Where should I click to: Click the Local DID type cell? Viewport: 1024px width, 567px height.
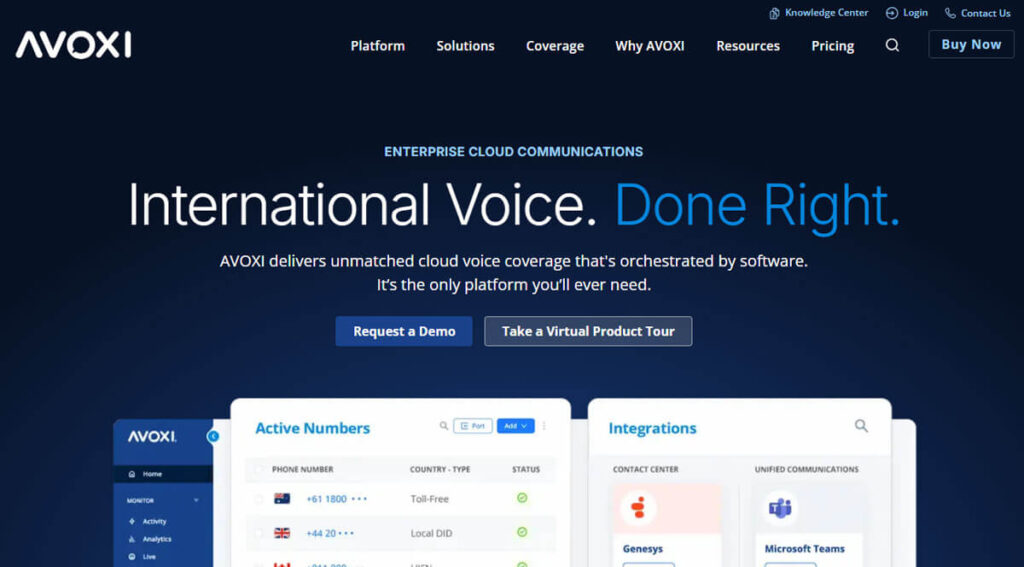[x=431, y=533]
